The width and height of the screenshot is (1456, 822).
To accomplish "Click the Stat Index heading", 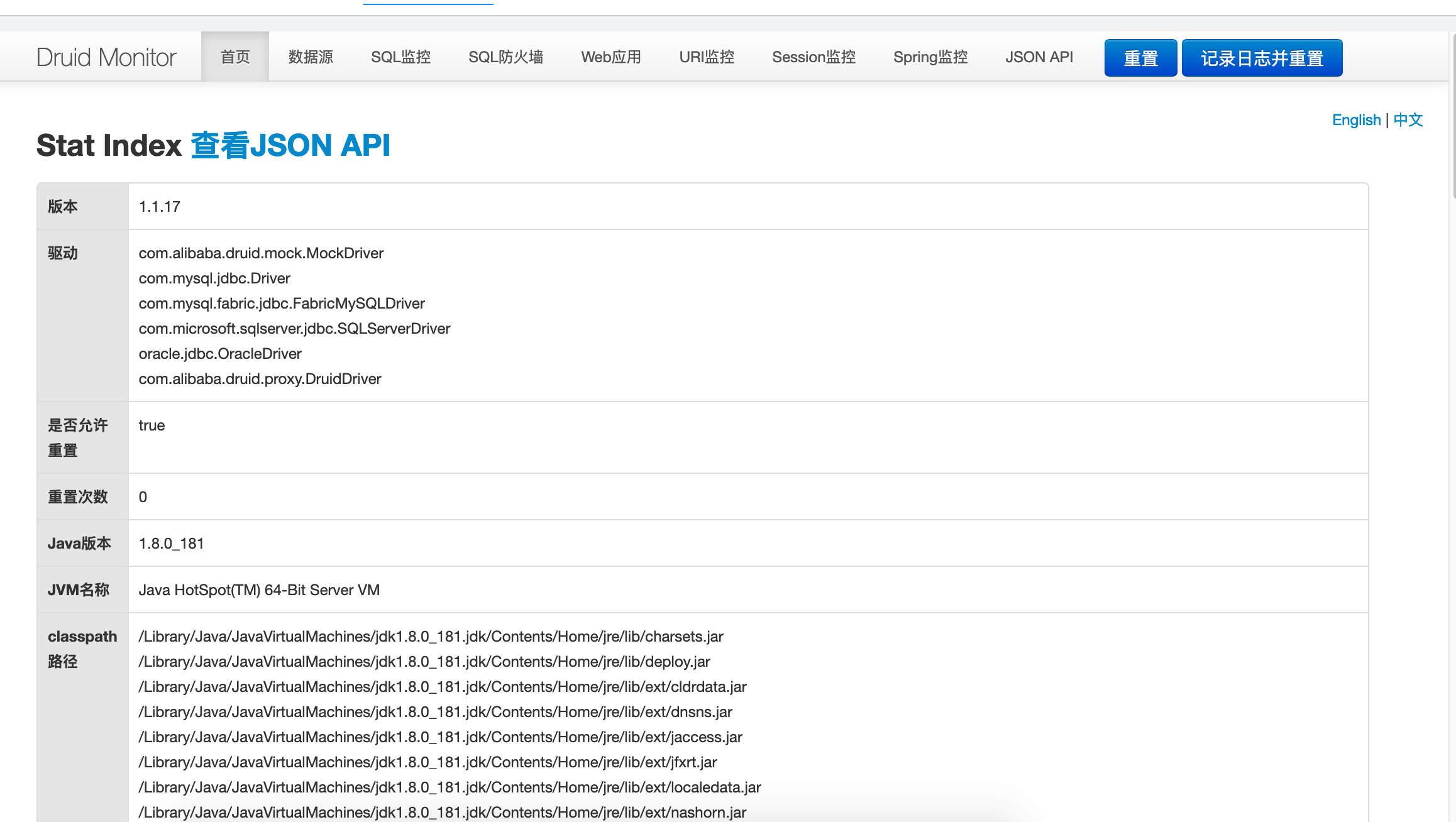I will click(x=109, y=145).
